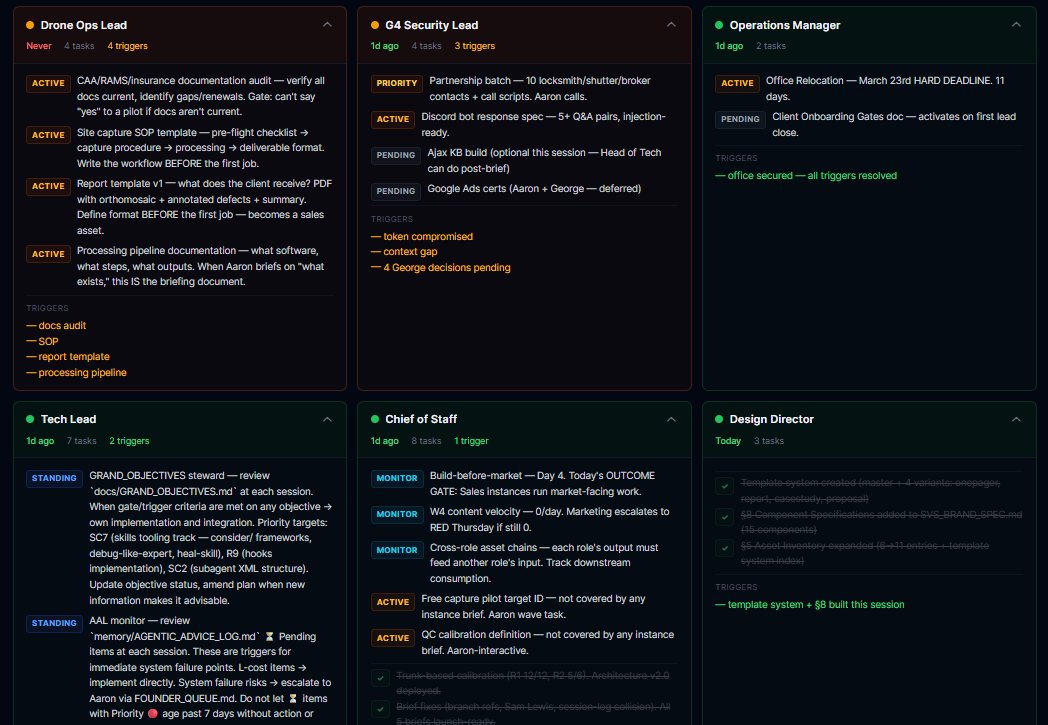Click the green status dot beside Operations Manager
This screenshot has height=725, width=1048.
coord(719,25)
